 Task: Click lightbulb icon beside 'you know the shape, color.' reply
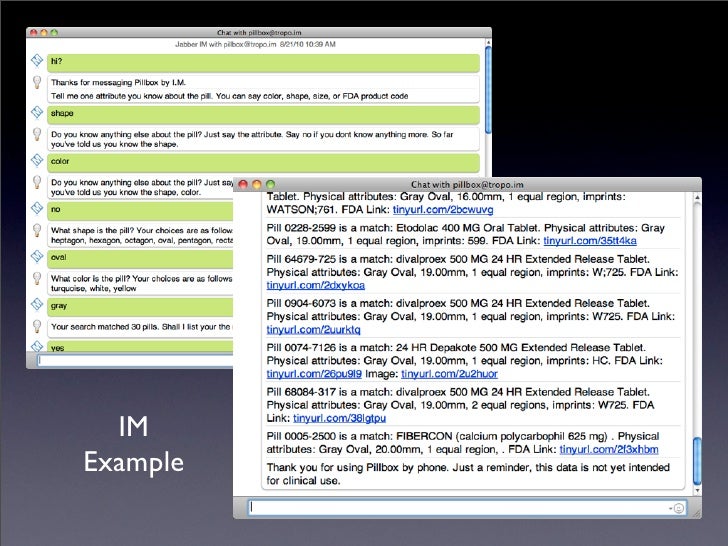(37, 182)
